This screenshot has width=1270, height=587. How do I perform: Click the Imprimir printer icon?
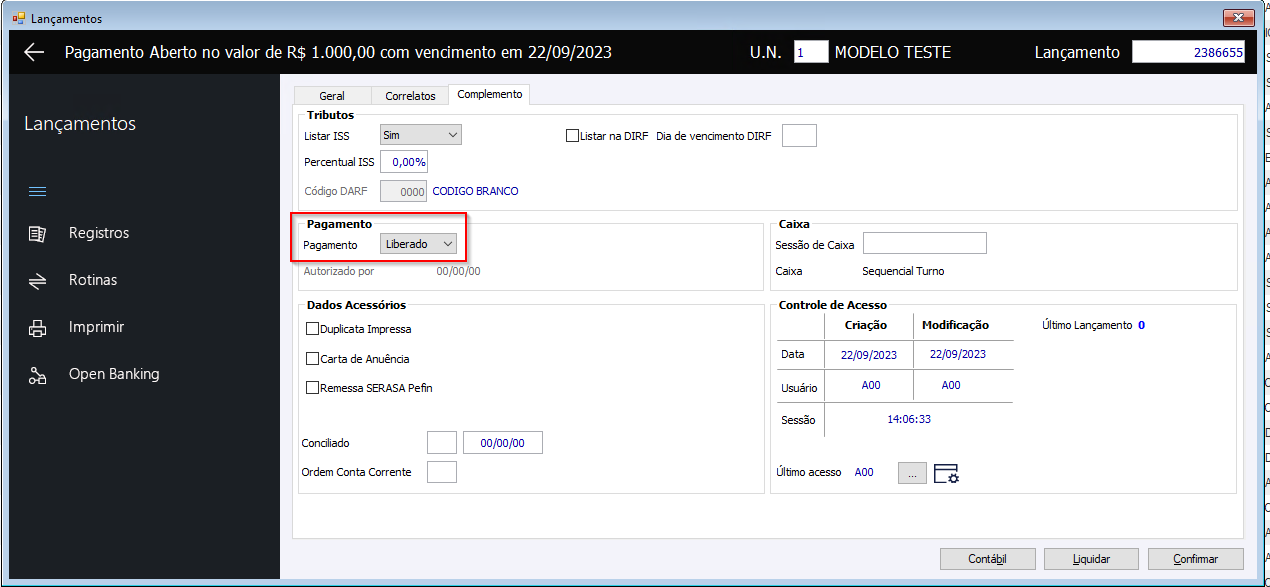37,328
